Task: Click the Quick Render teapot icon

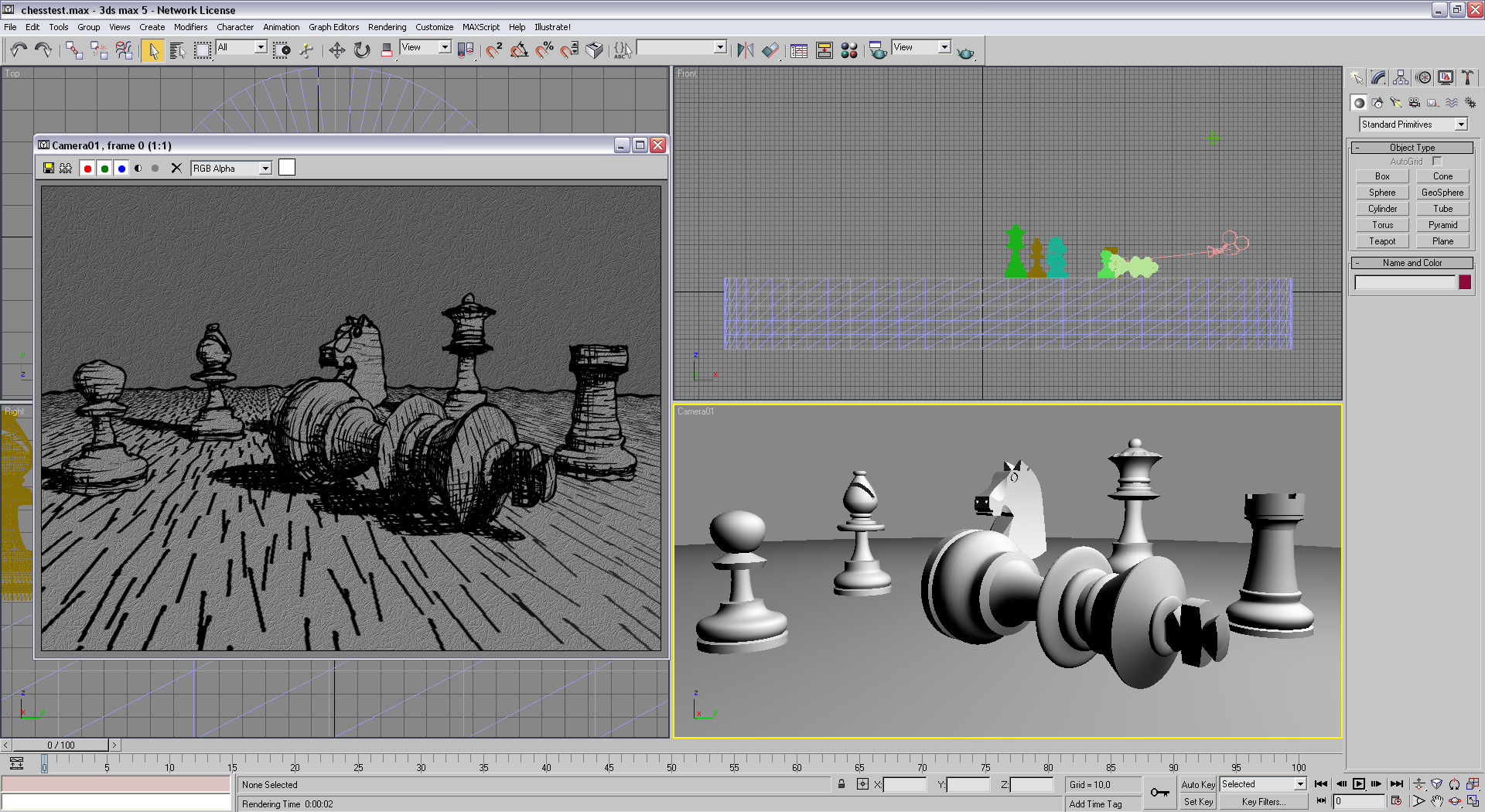Action: [x=965, y=52]
